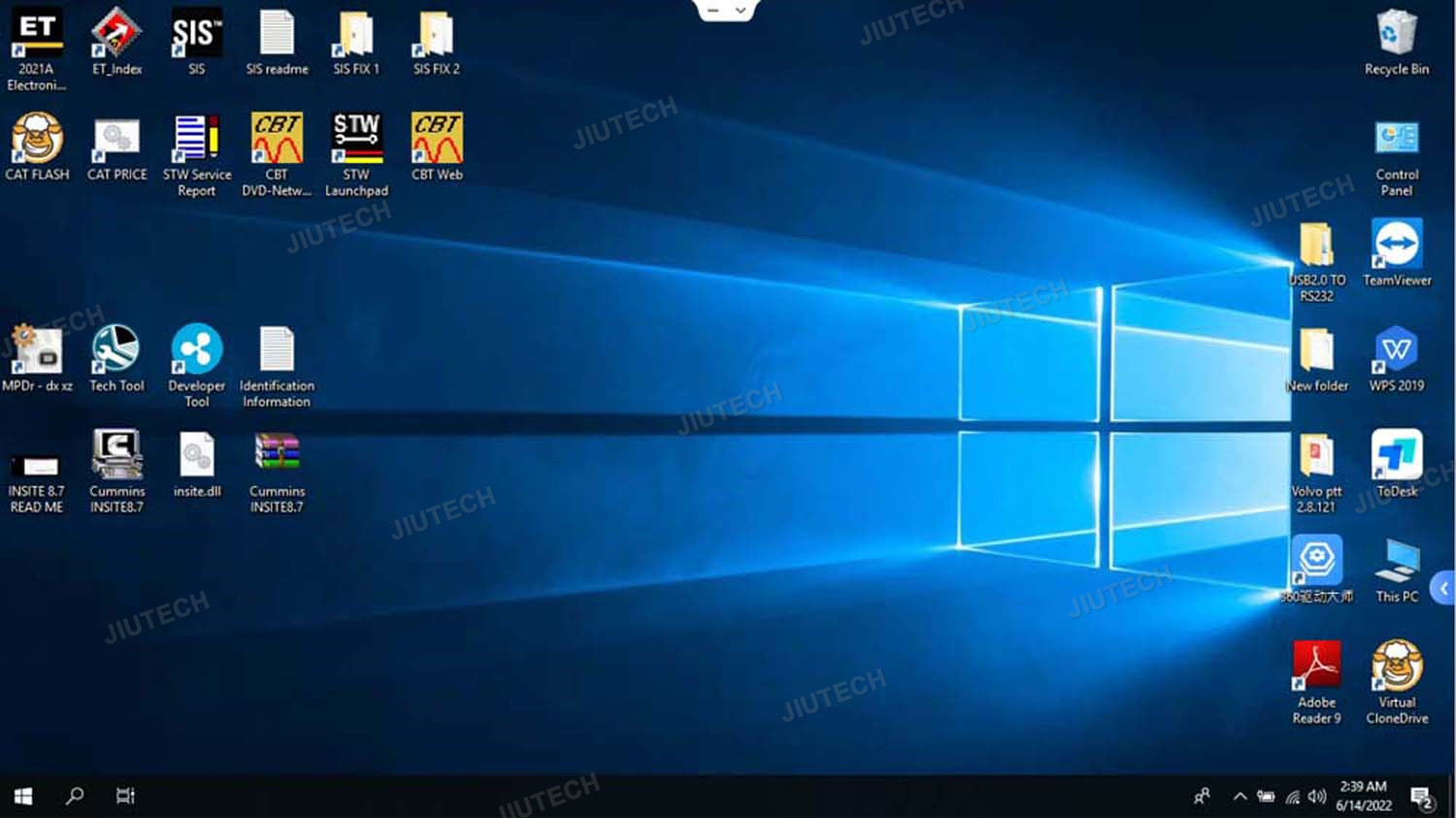The height and width of the screenshot is (818, 1456).
Task: Expand the blue side panel arrow
Action: pyautogui.click(x=1443, y=588)
